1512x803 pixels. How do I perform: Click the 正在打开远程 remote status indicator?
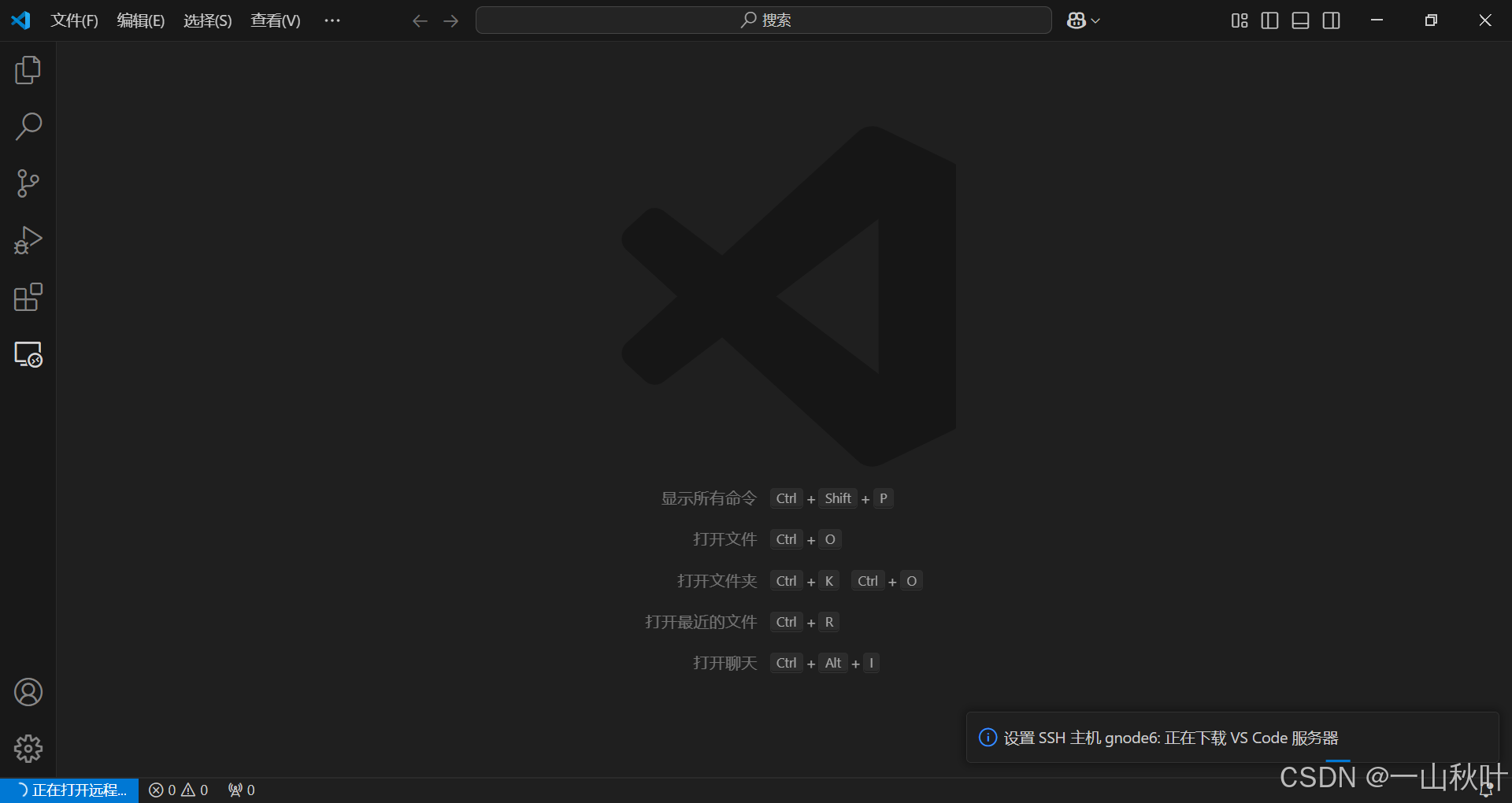69,790
